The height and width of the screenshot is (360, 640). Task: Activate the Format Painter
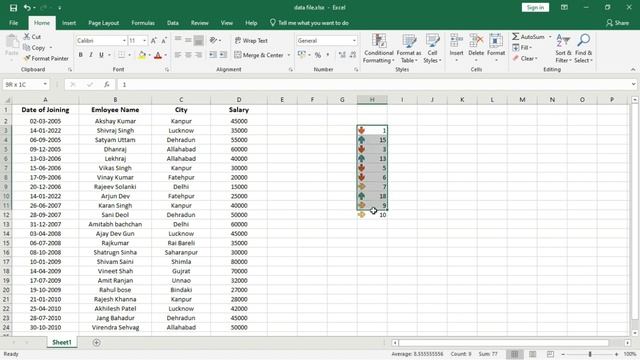coord(46,58)
